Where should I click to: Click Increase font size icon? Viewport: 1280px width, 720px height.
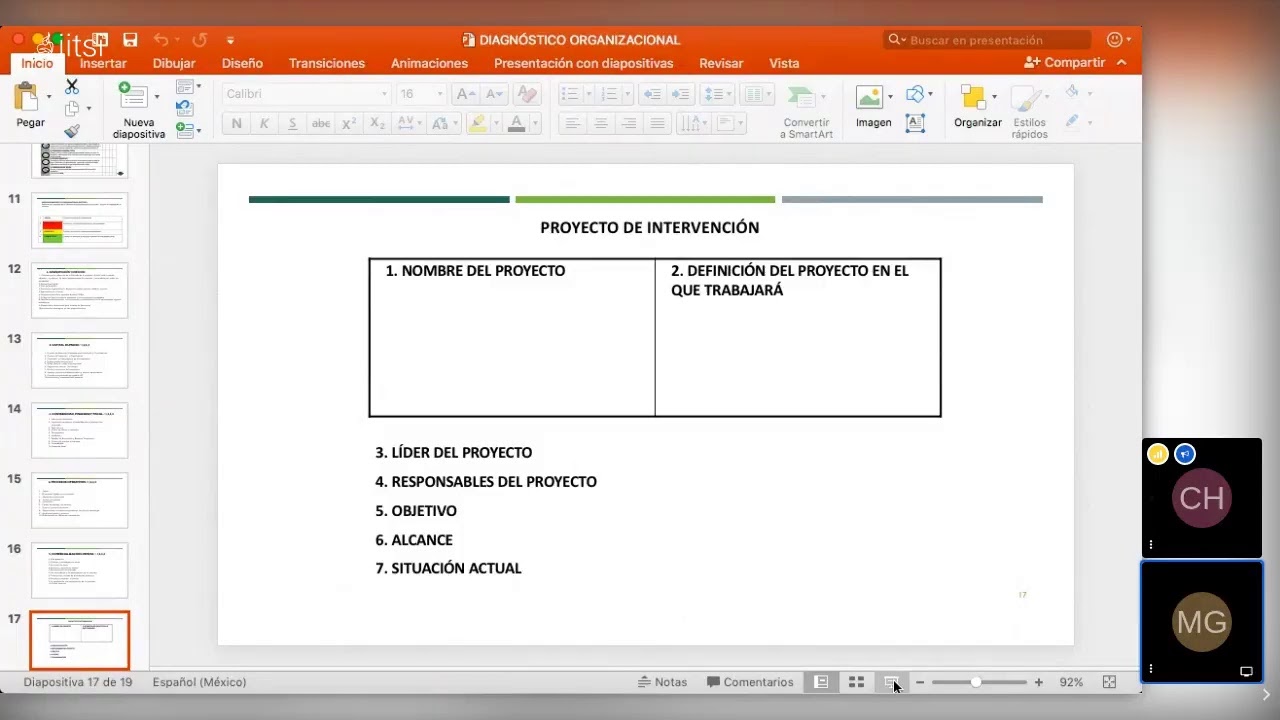466,94
